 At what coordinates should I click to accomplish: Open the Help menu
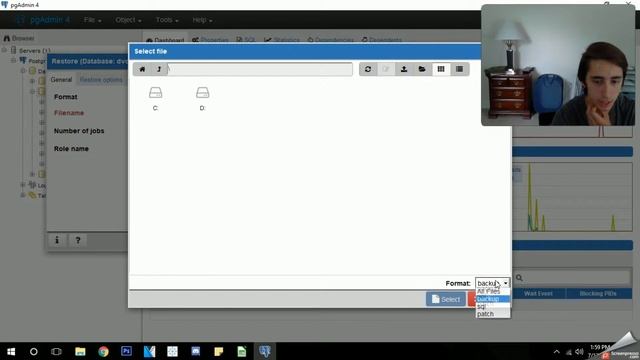point(202,20)
